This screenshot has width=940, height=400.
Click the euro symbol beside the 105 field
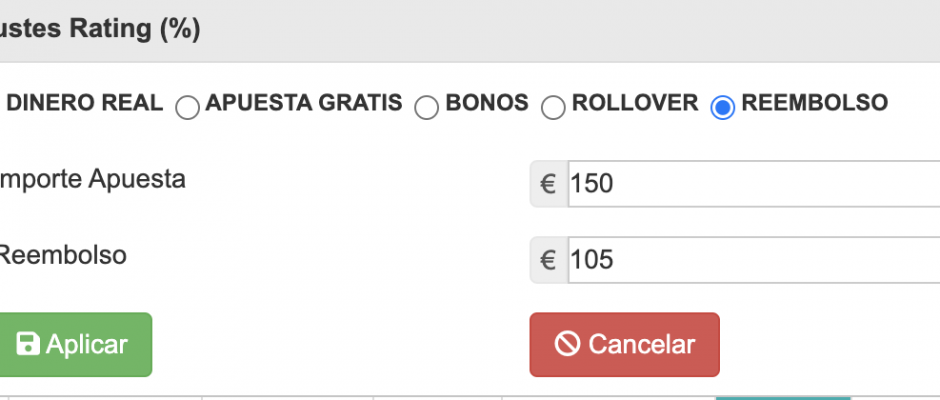point(549,260)
